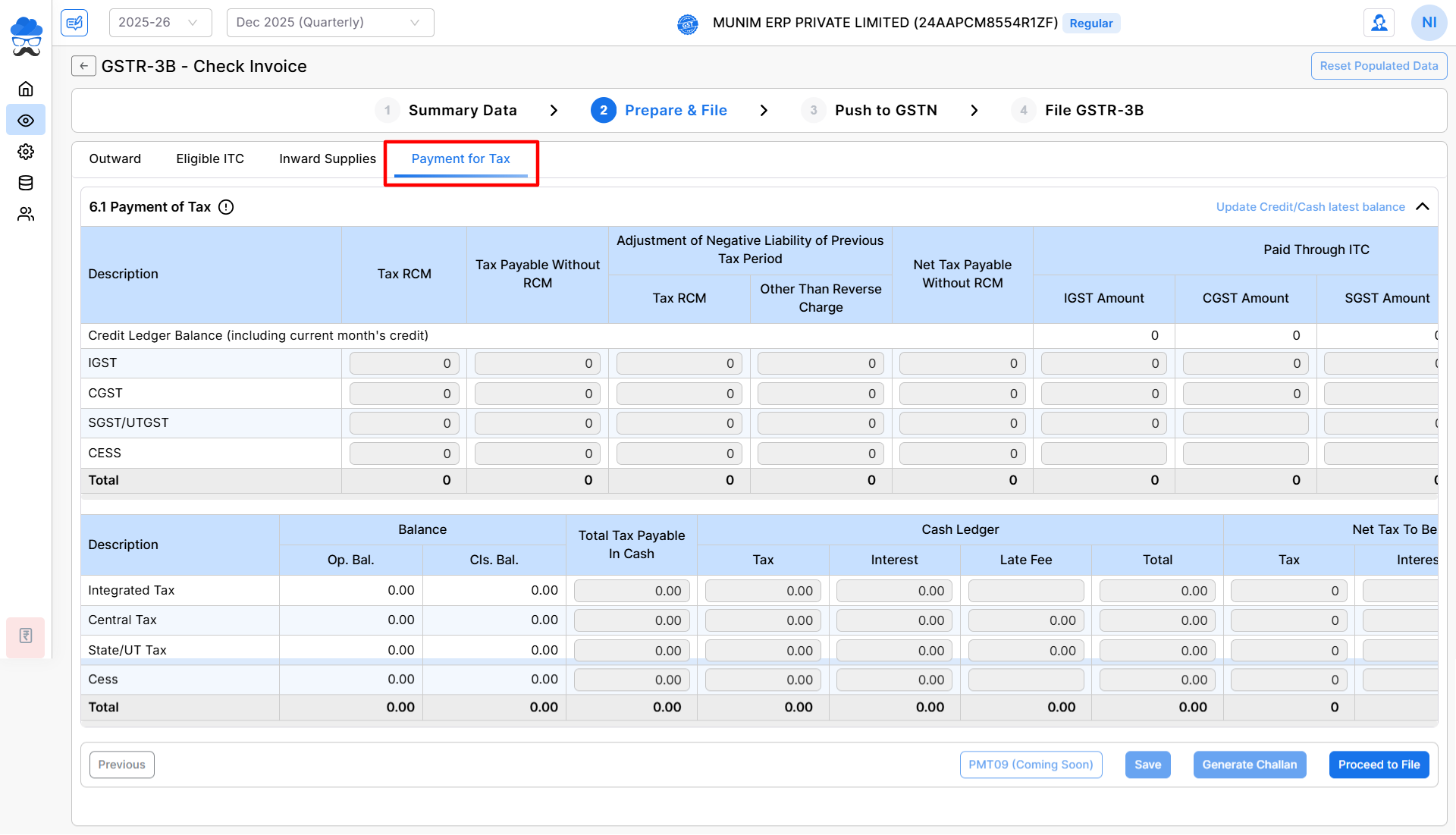Click Update Credit/Cash latest balance link
This screenshot has height=835, width=1456.
(1310, 207)
